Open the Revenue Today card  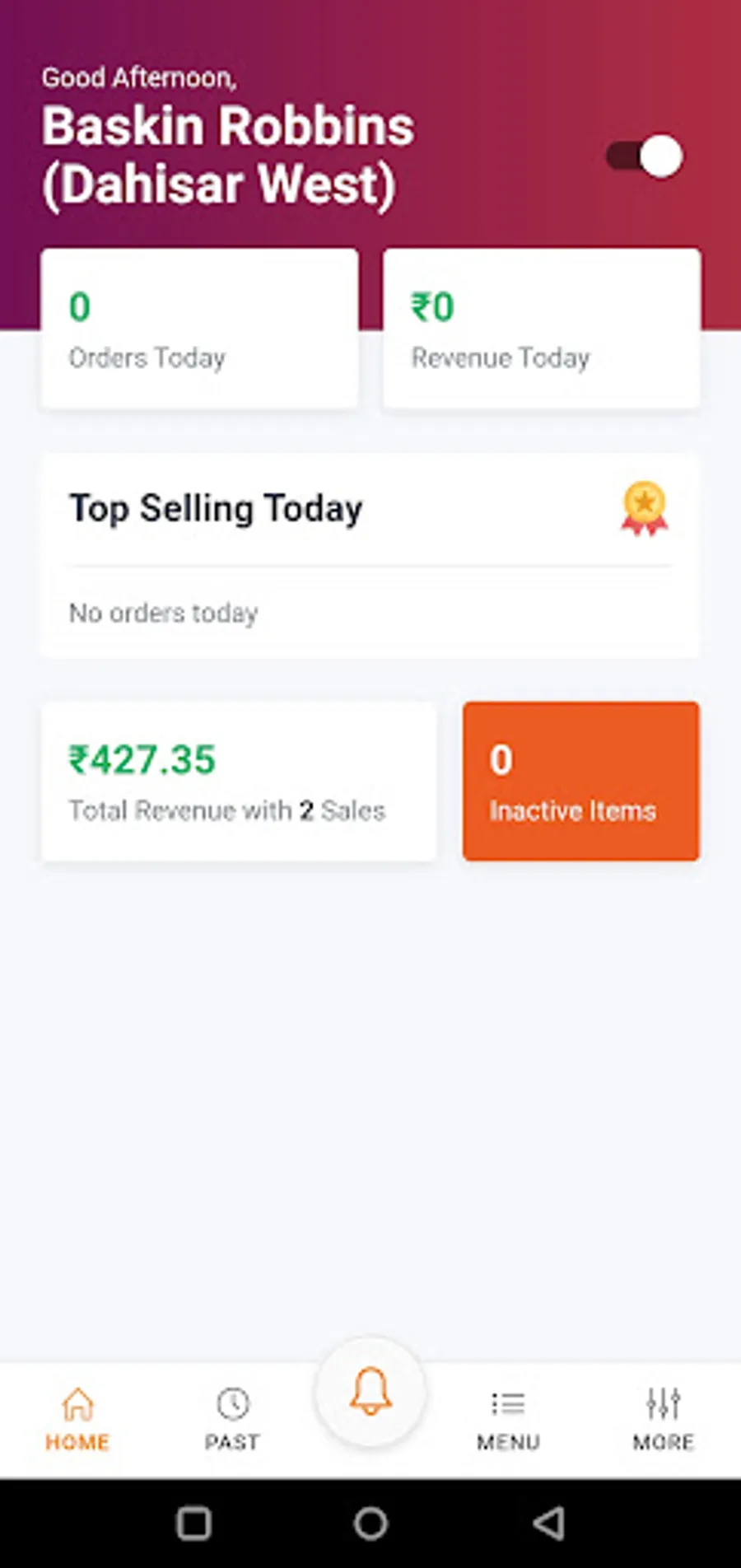(x=542, y=329)
